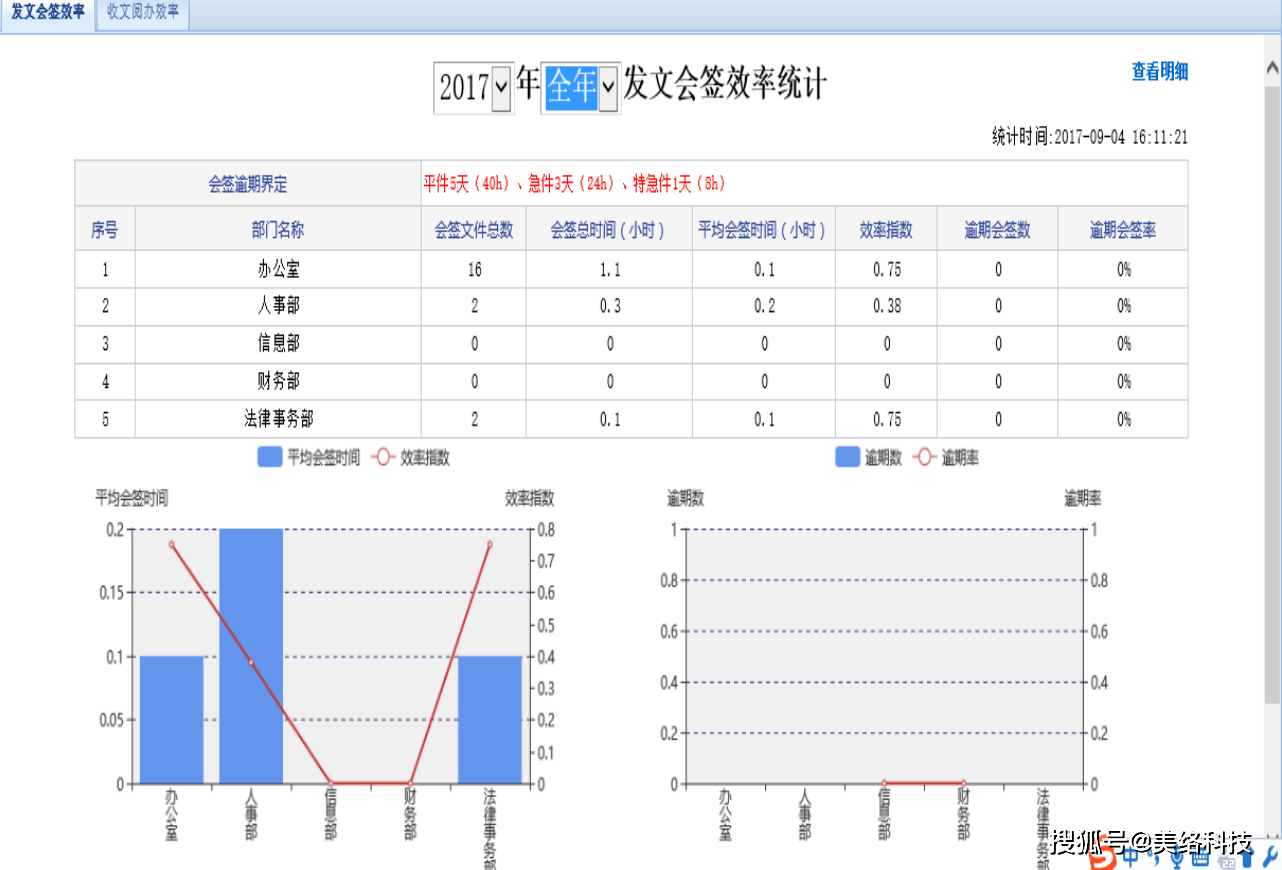The height and width of the screenshot is (870, 1282).
Task: Open the input method soft keyboard icon
Action: click(1200, 858)
